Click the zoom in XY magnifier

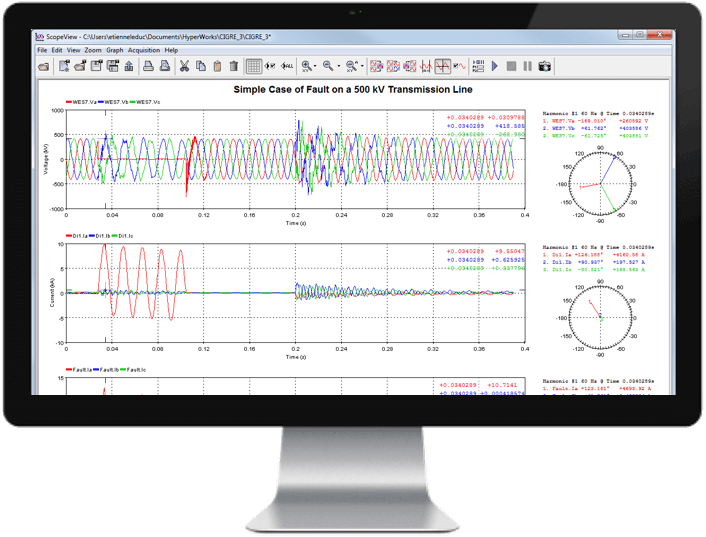coord(307,67)
